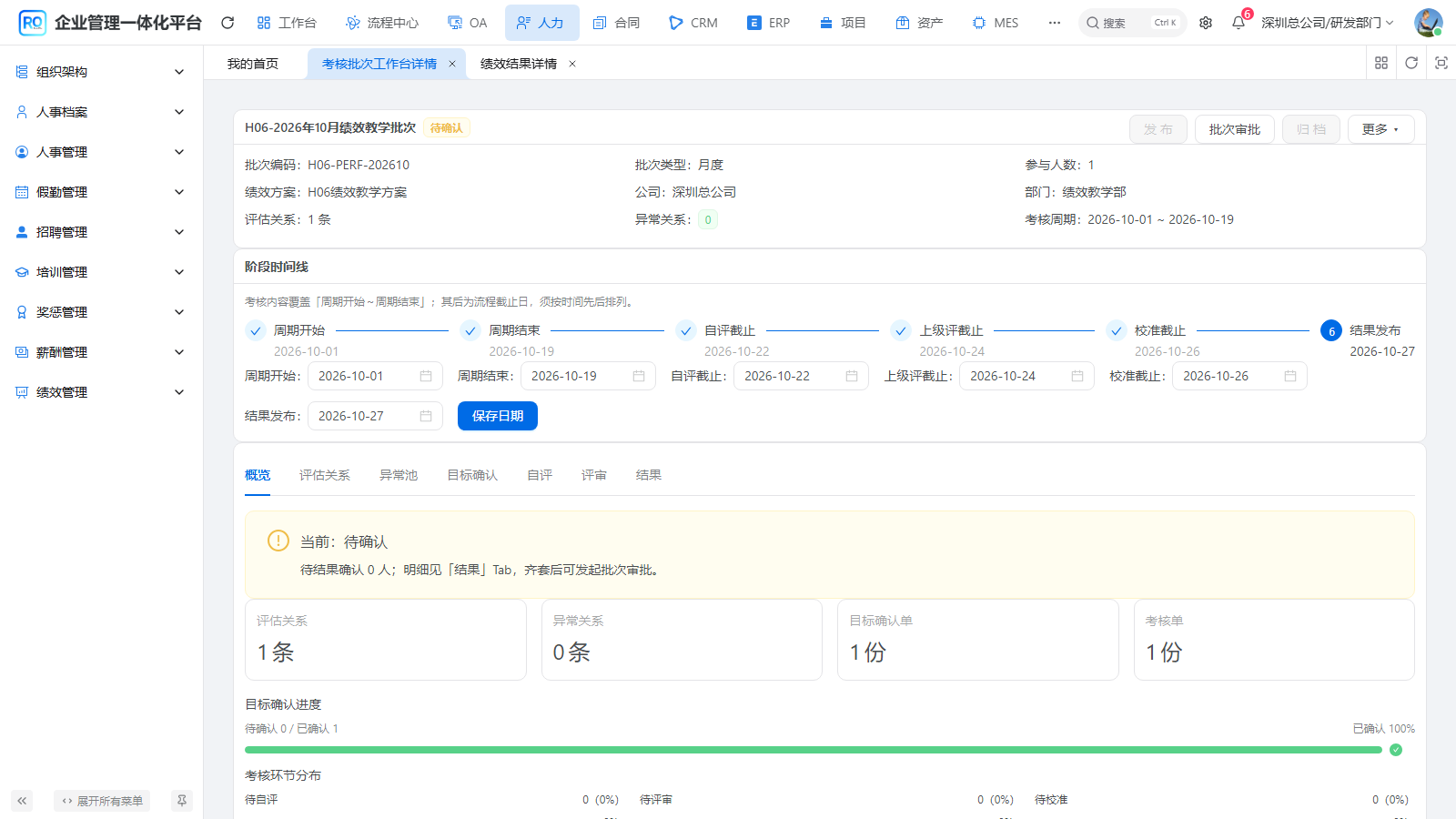
Task: Click 展开所有菜单 button
Action: pos(102,801)
